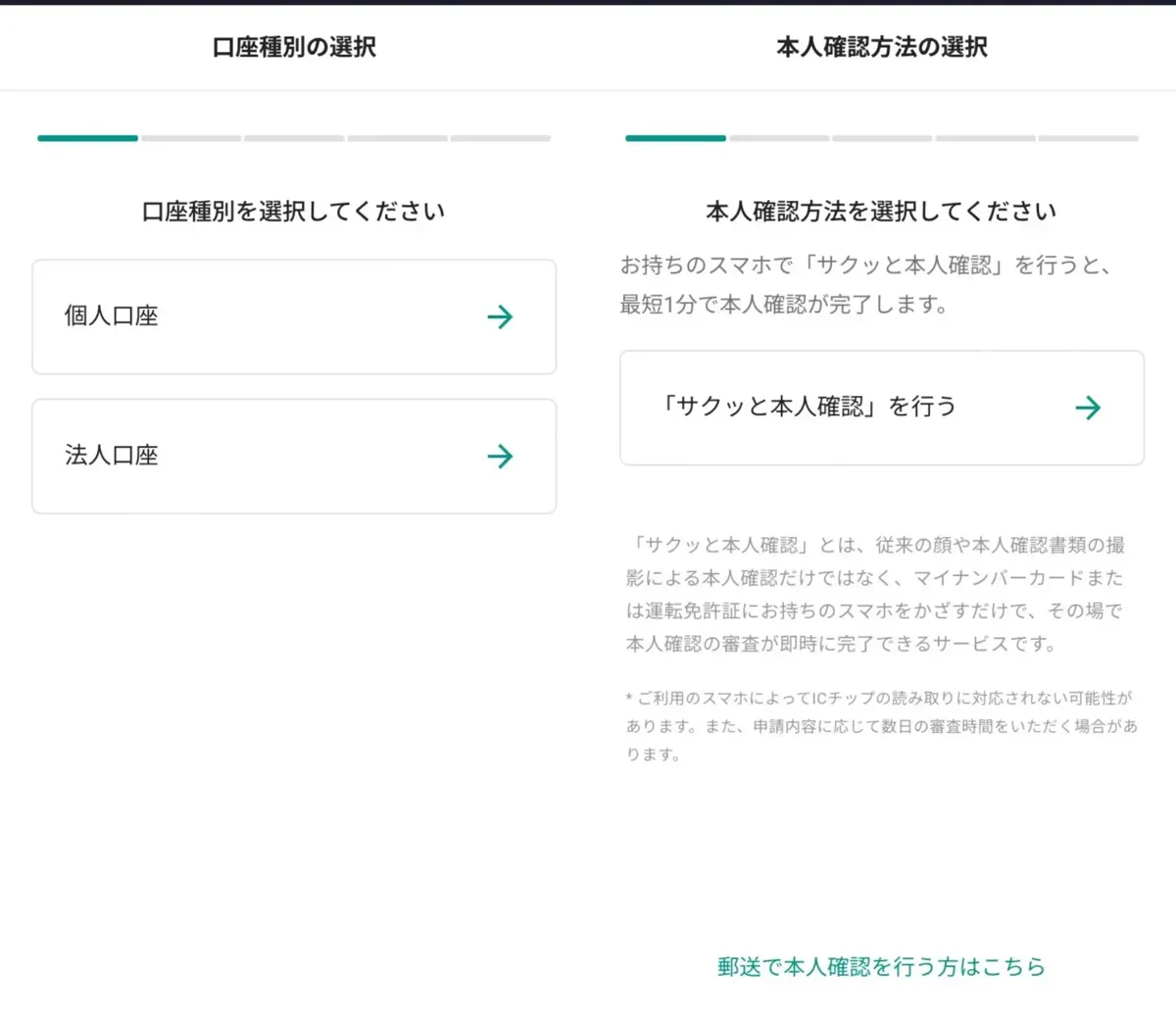
Task: Click the heading 本人確認方法を選択してください
Action: coord(882,212)
